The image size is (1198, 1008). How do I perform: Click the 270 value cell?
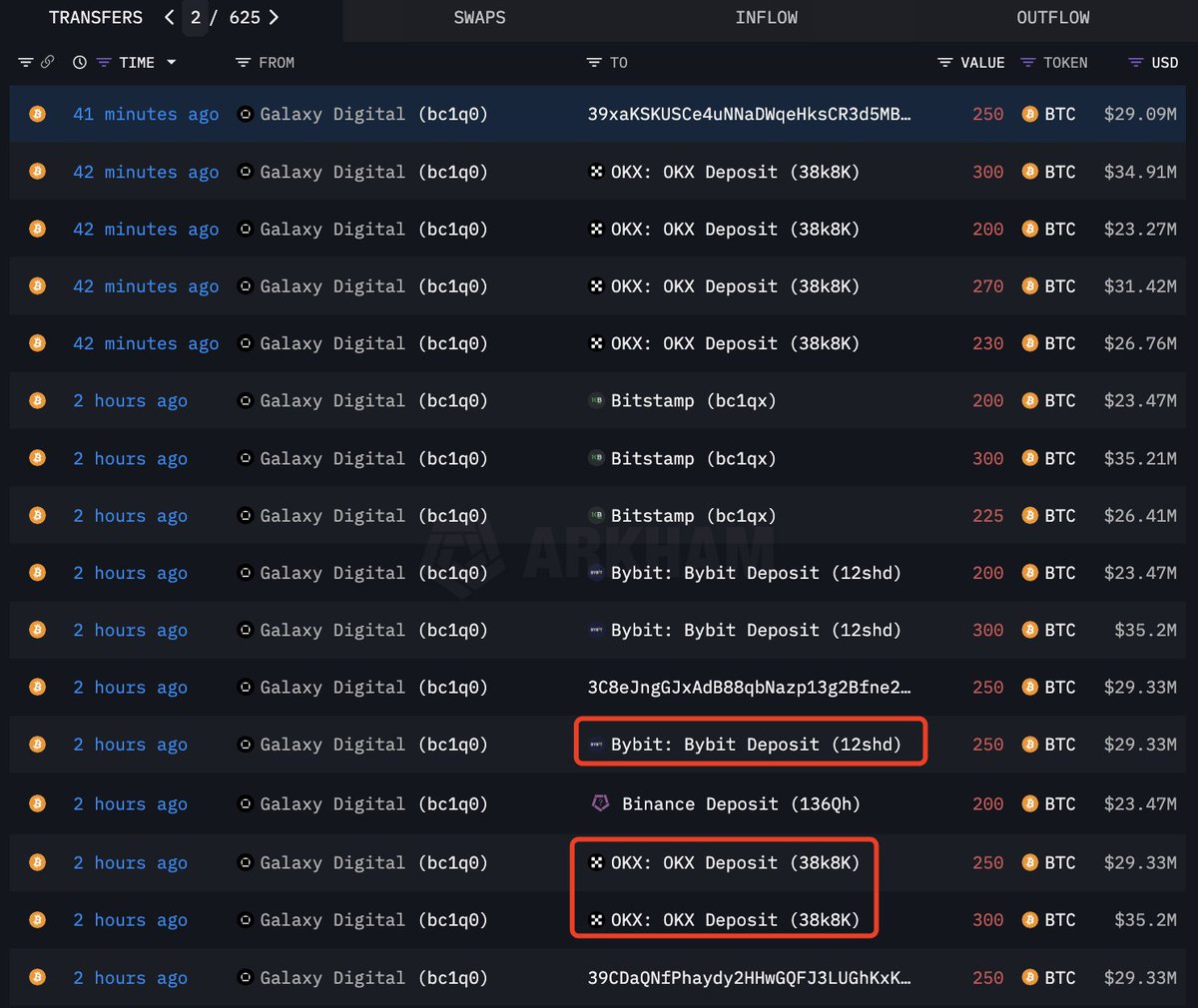tap(988, 286)
